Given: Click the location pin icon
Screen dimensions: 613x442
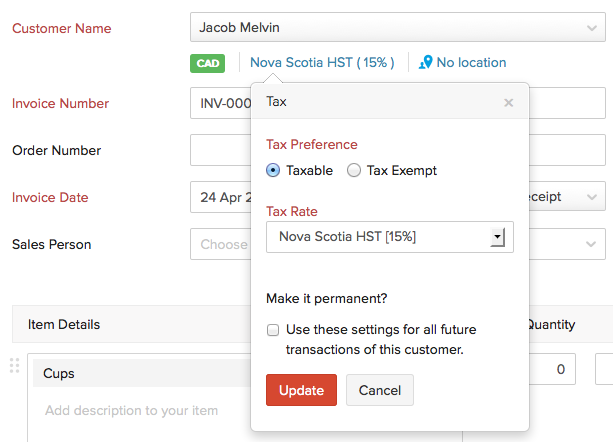Looking at the screenshot, I should pyautogui.click(x=426, y=62).
